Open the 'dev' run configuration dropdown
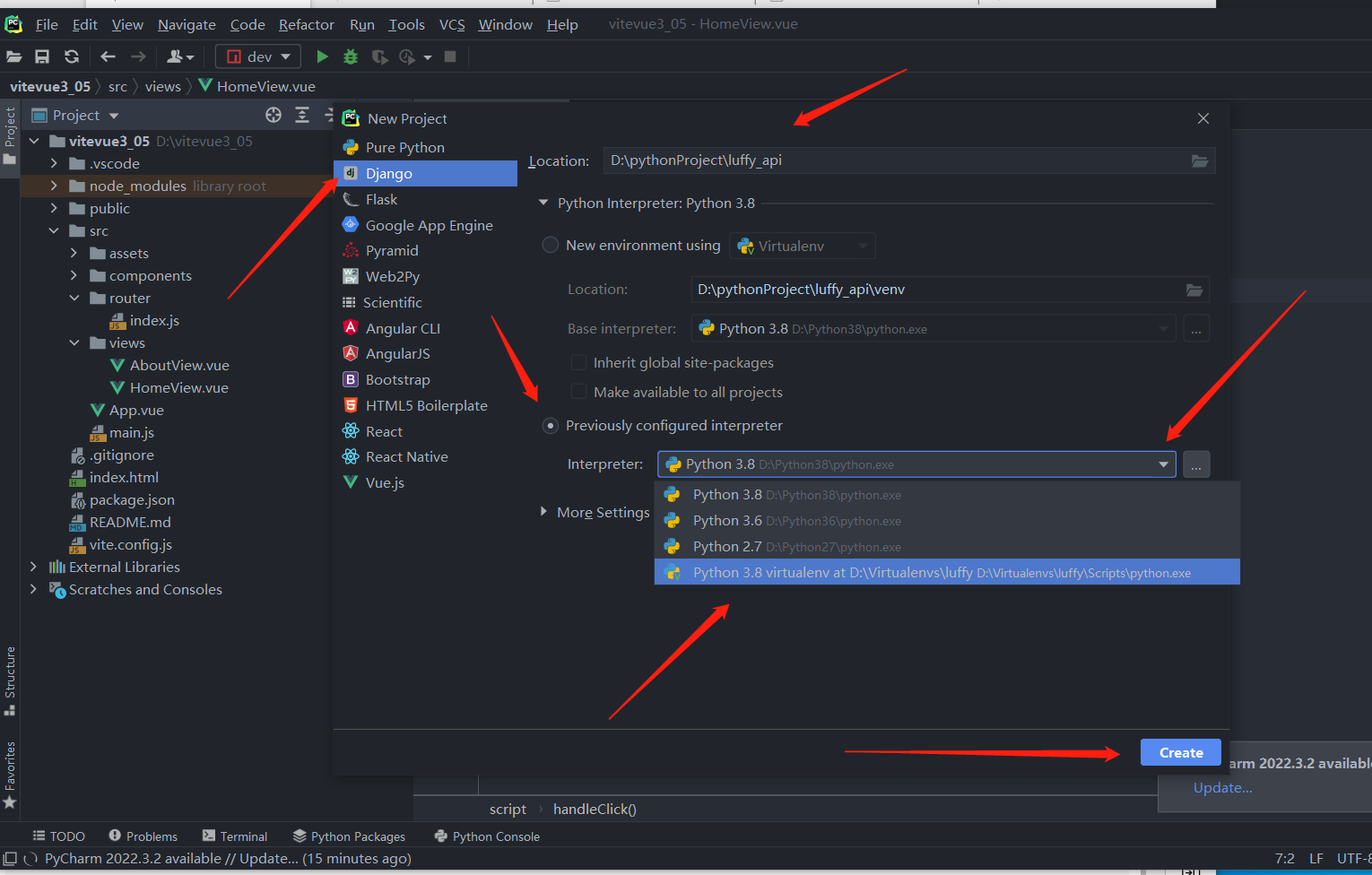The width and height of the screenshot is (1372, 875). (x=259, y=56)
